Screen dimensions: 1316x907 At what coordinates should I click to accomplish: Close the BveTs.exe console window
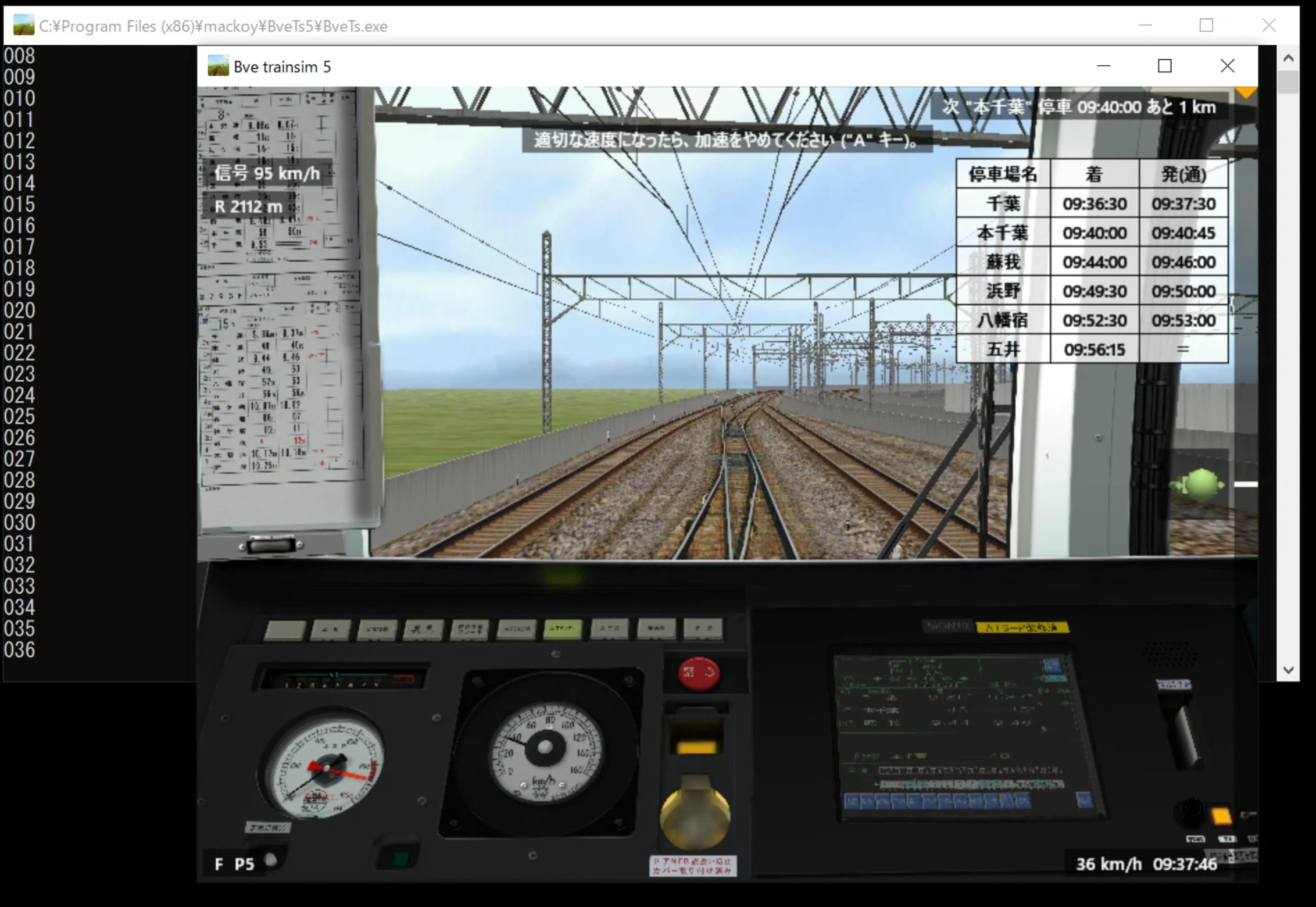[x=1269, y=25]
